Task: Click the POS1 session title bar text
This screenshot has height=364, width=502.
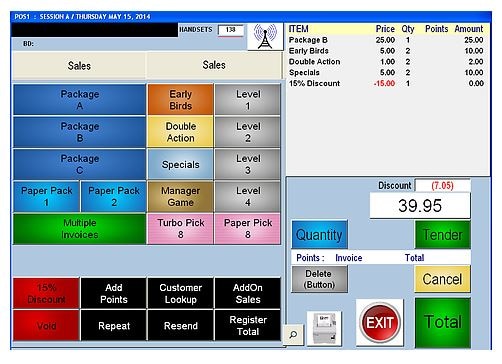Action: click(82, 16)
